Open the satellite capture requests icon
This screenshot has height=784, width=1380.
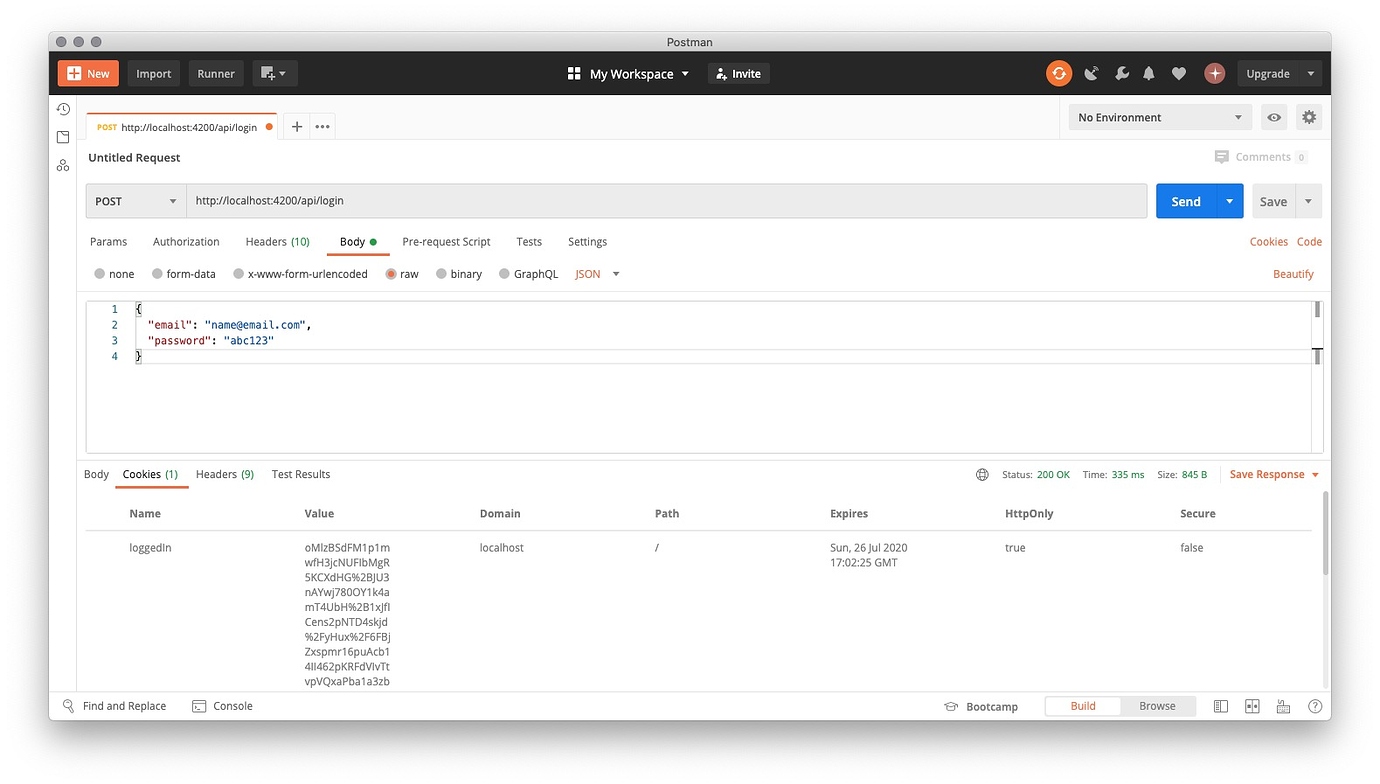tap(1091, 73)
